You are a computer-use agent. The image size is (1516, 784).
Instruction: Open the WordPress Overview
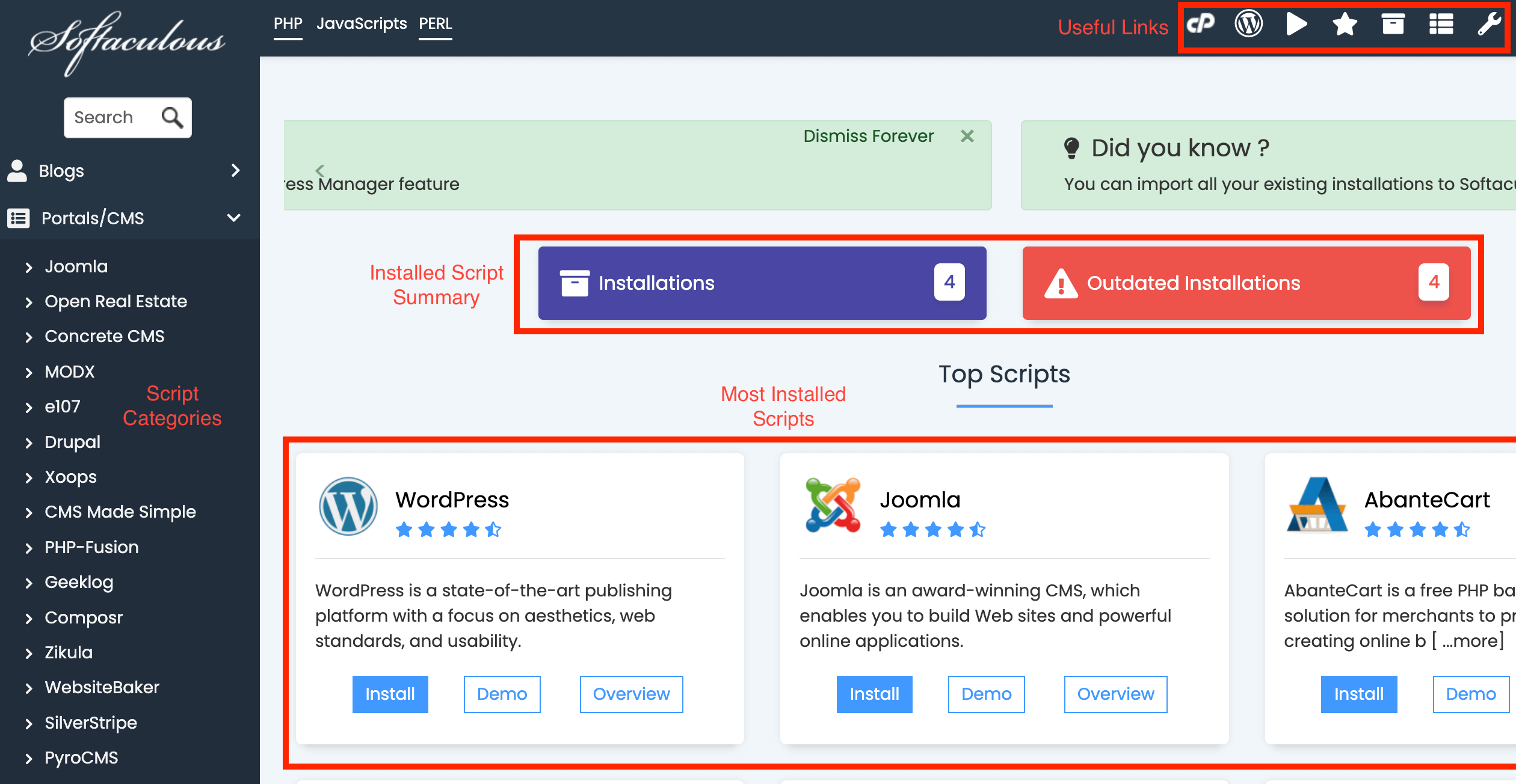(x=631, y=694)
